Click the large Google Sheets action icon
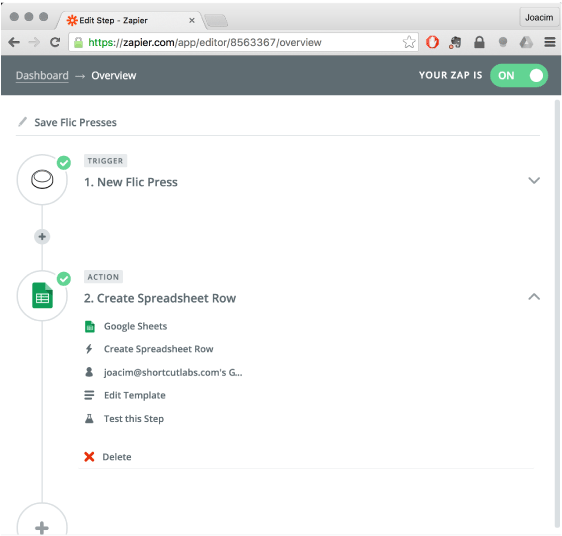The image size is (562, 536). click(x=42, y=295)
